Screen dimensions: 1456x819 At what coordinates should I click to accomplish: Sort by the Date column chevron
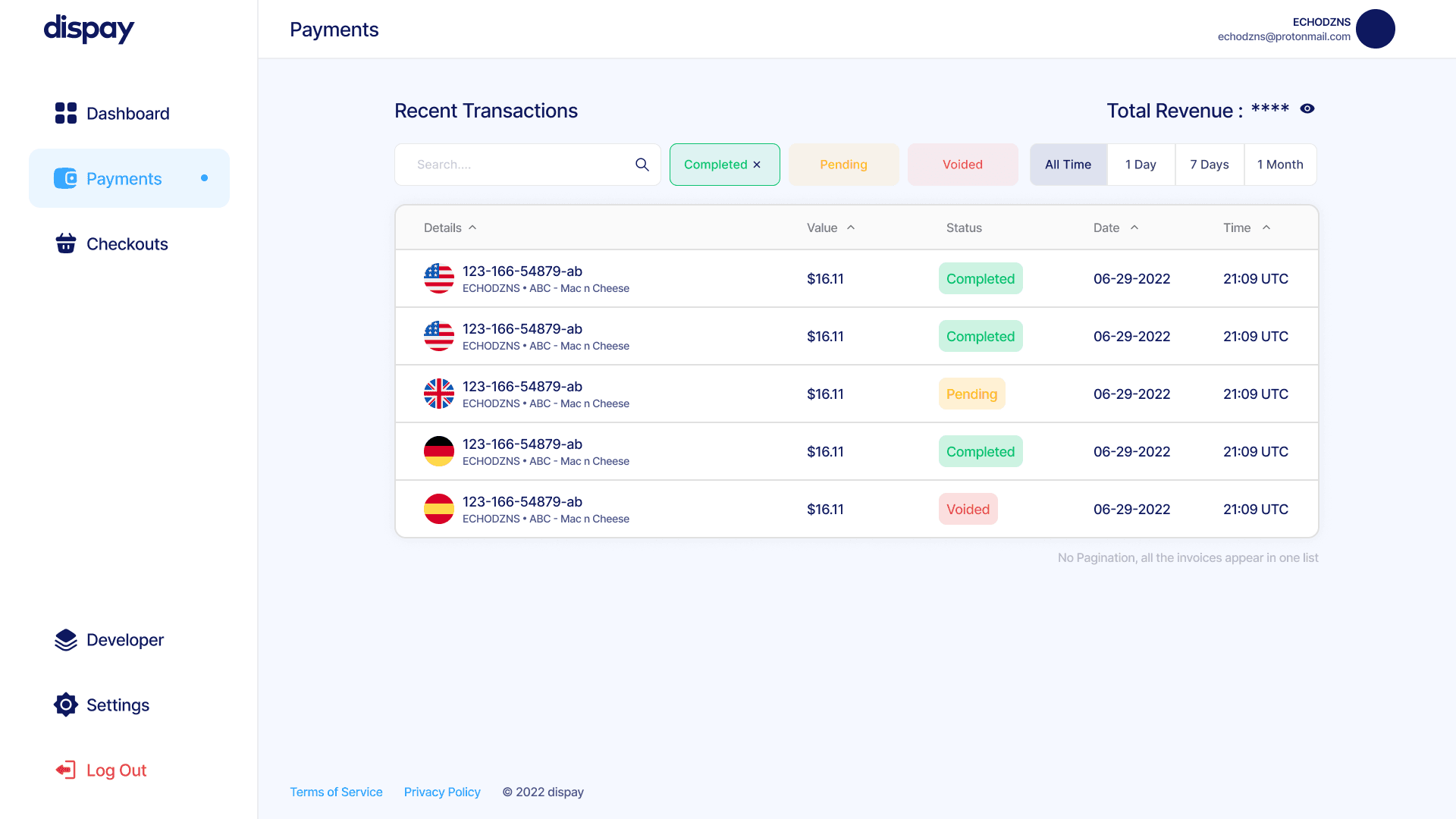(1134, 227)
